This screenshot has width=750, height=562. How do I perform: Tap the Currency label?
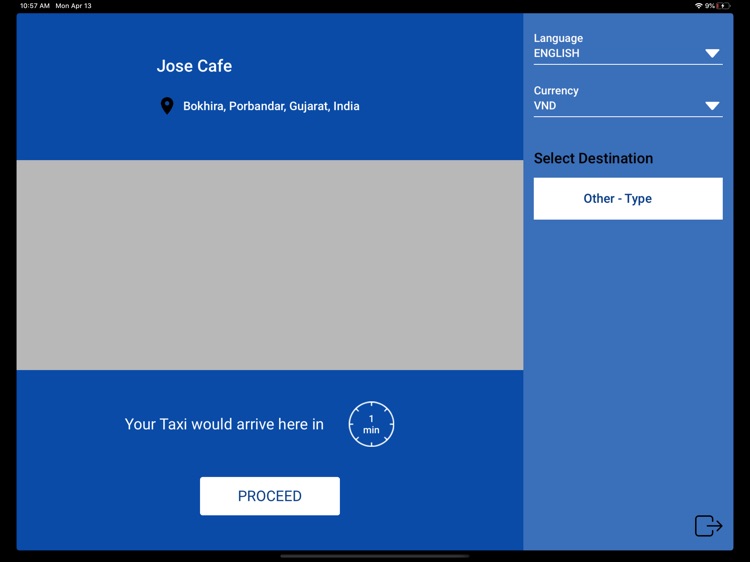point(556,90)
